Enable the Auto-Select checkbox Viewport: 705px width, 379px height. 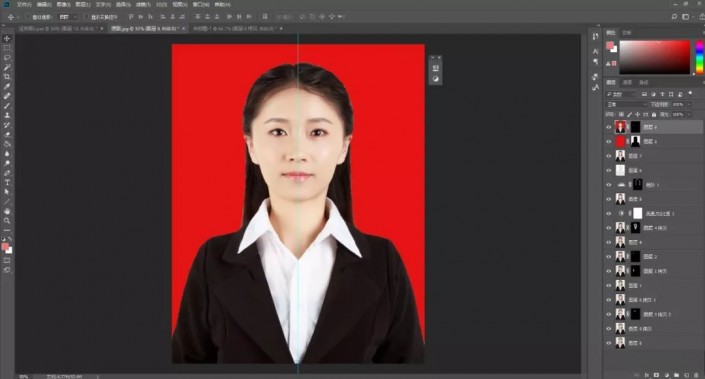click(x=28, y=17)
